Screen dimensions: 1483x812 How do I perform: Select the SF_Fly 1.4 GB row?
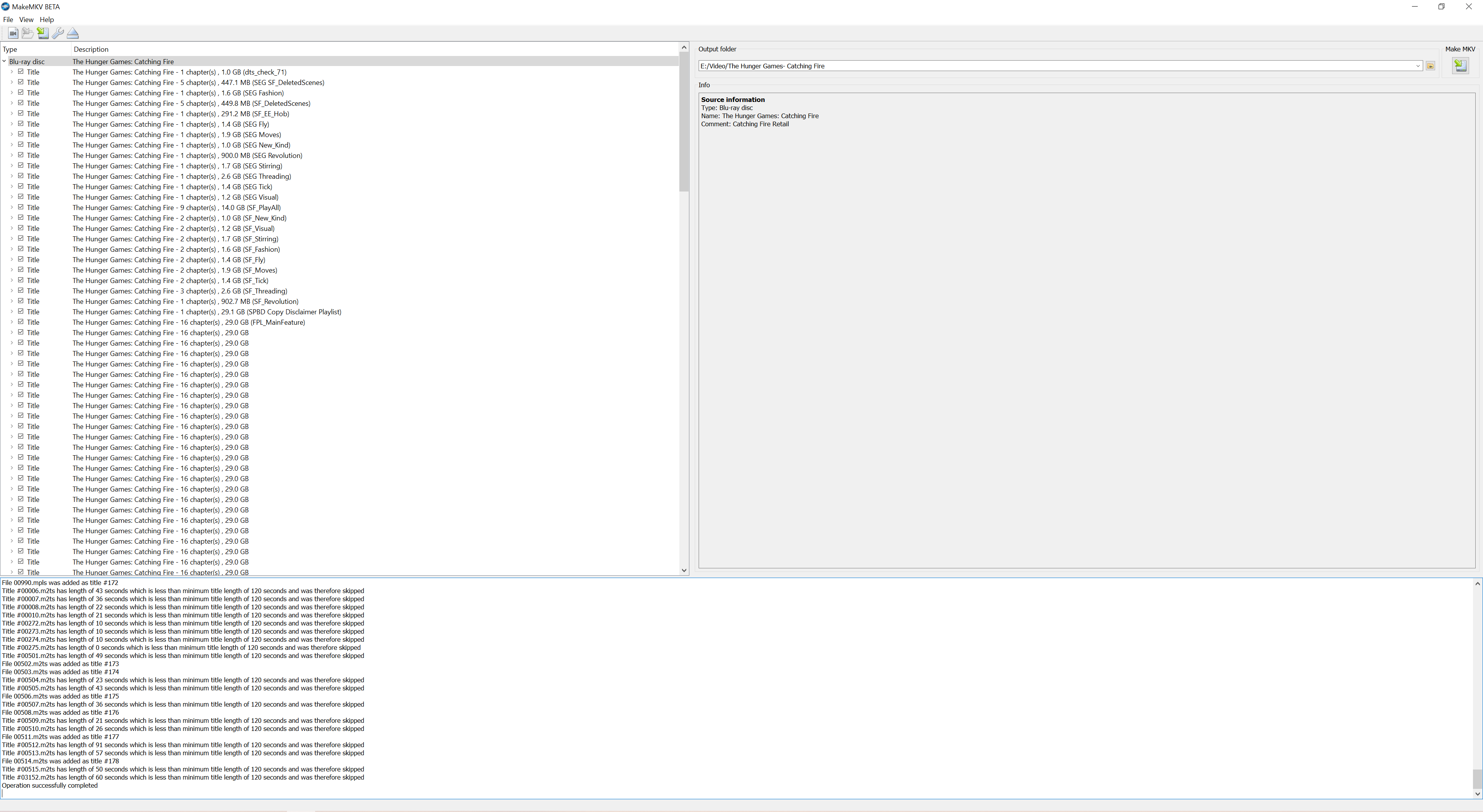click(x=340, y=259)
